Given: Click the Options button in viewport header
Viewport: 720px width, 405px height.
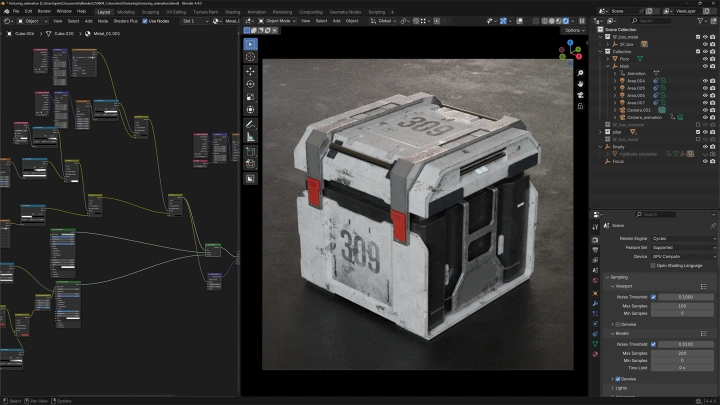Looking at the screenshot, I should point(572,30).
